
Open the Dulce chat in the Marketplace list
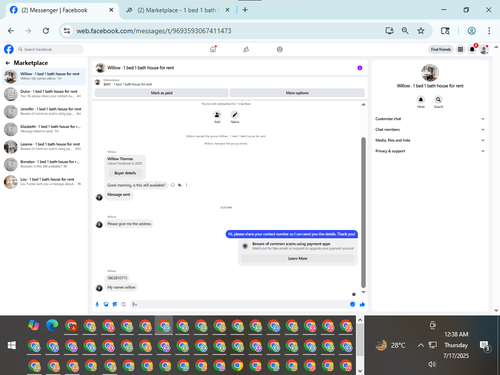(44, 94)
